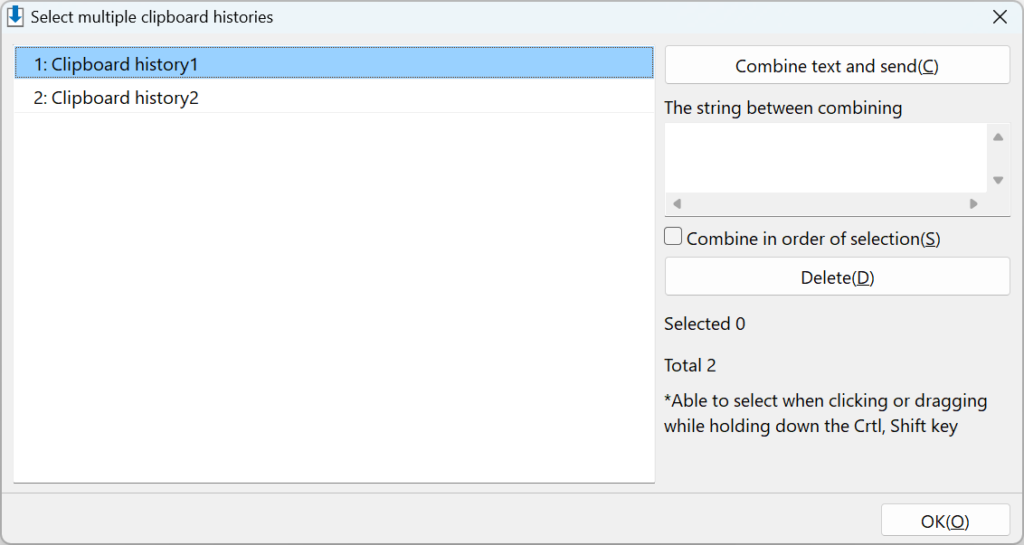Click the Total 2 counter text
This screenshot has width=1024, height=545.
tap(690, 366)
